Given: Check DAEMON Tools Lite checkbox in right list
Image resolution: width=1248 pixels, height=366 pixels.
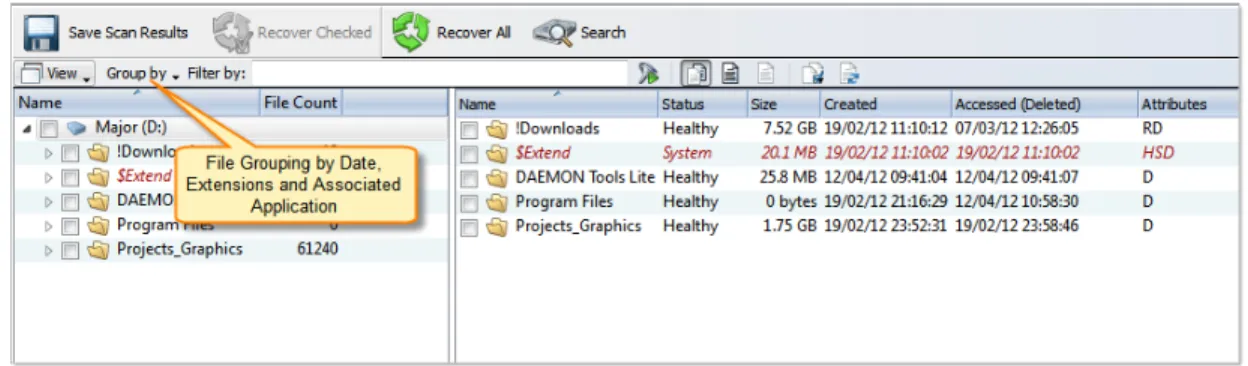Looking at the screenshot, I should 469,178.
